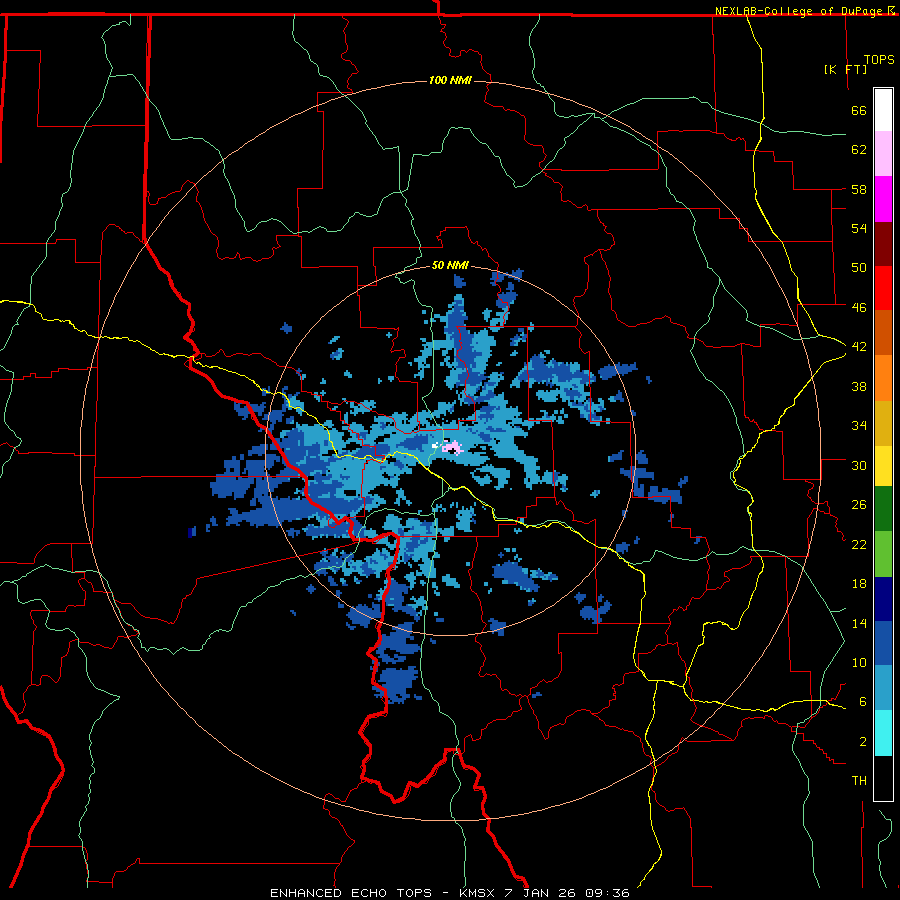This screenshot has width=900, height=900.
Task: Click the '7 JAN 26 09:36' timestamp
Action: pos(567,893)
